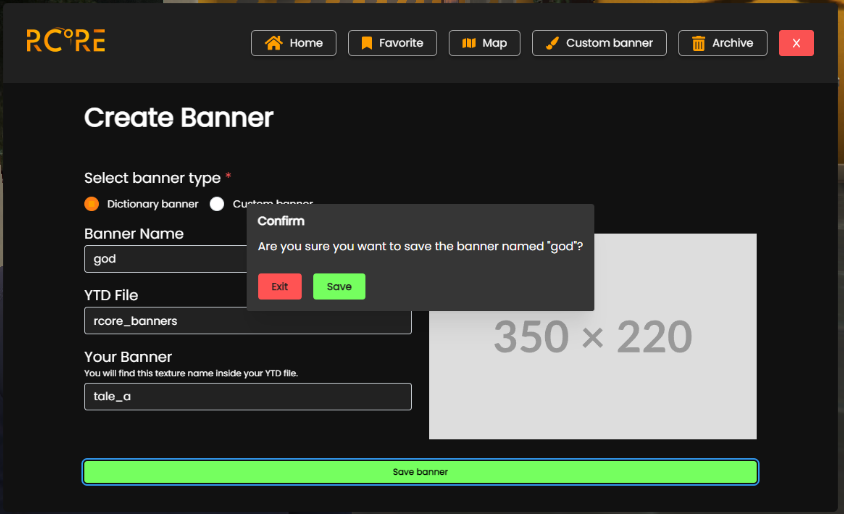Click the Custom banner paintbrush icon
Screen dimensions: 844x514
(x=551, y=43)
